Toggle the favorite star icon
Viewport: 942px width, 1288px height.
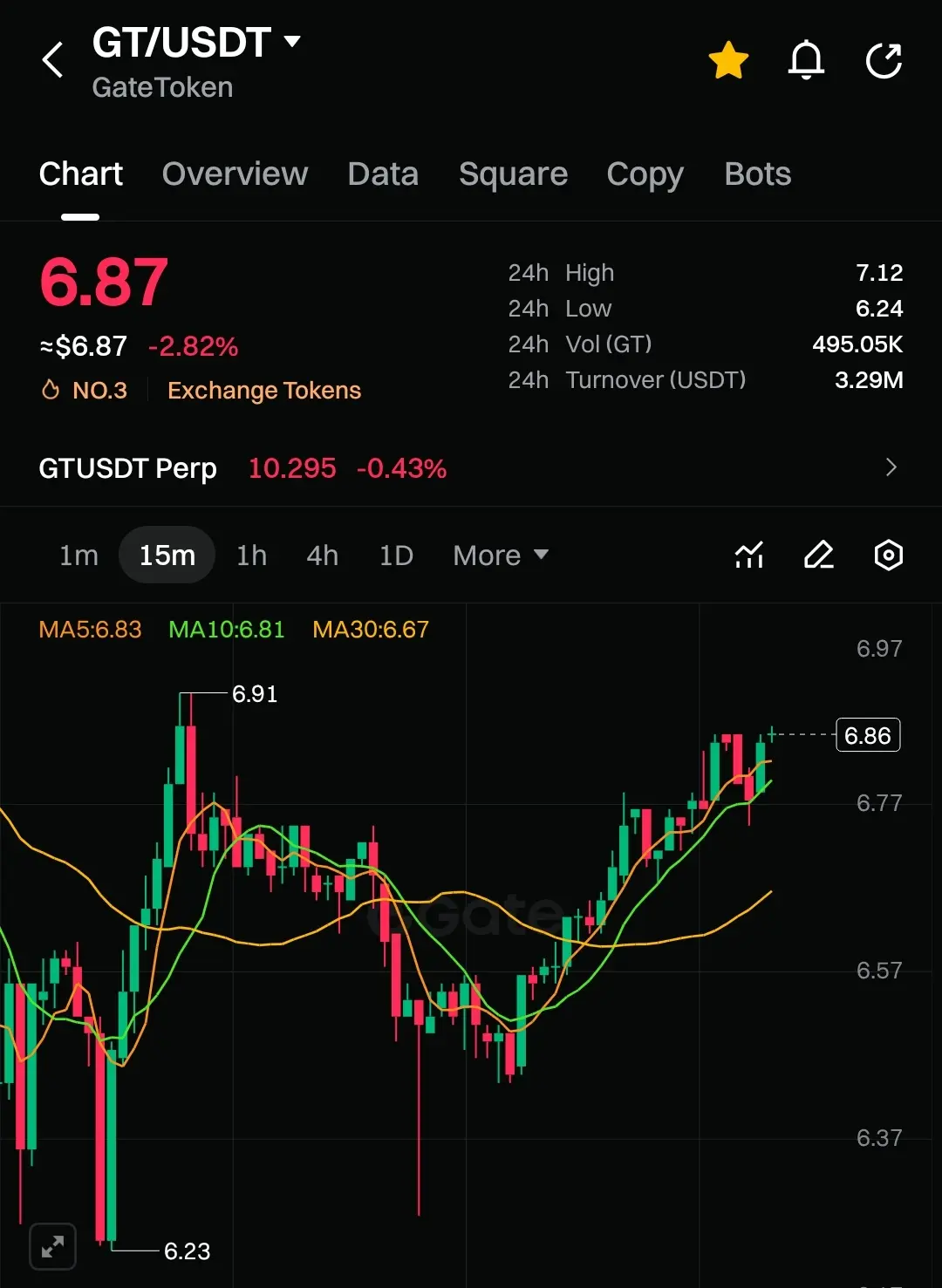[728, 60]
